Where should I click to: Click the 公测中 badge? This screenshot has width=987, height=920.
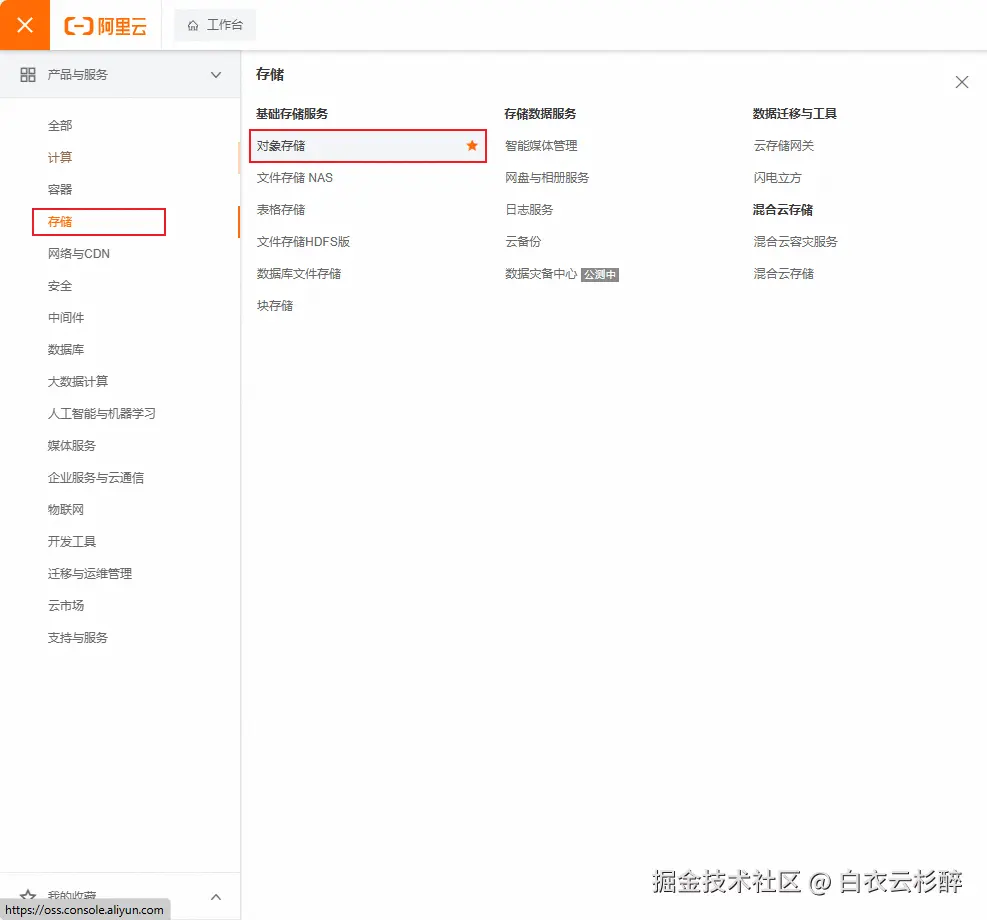tap(599, 274)
